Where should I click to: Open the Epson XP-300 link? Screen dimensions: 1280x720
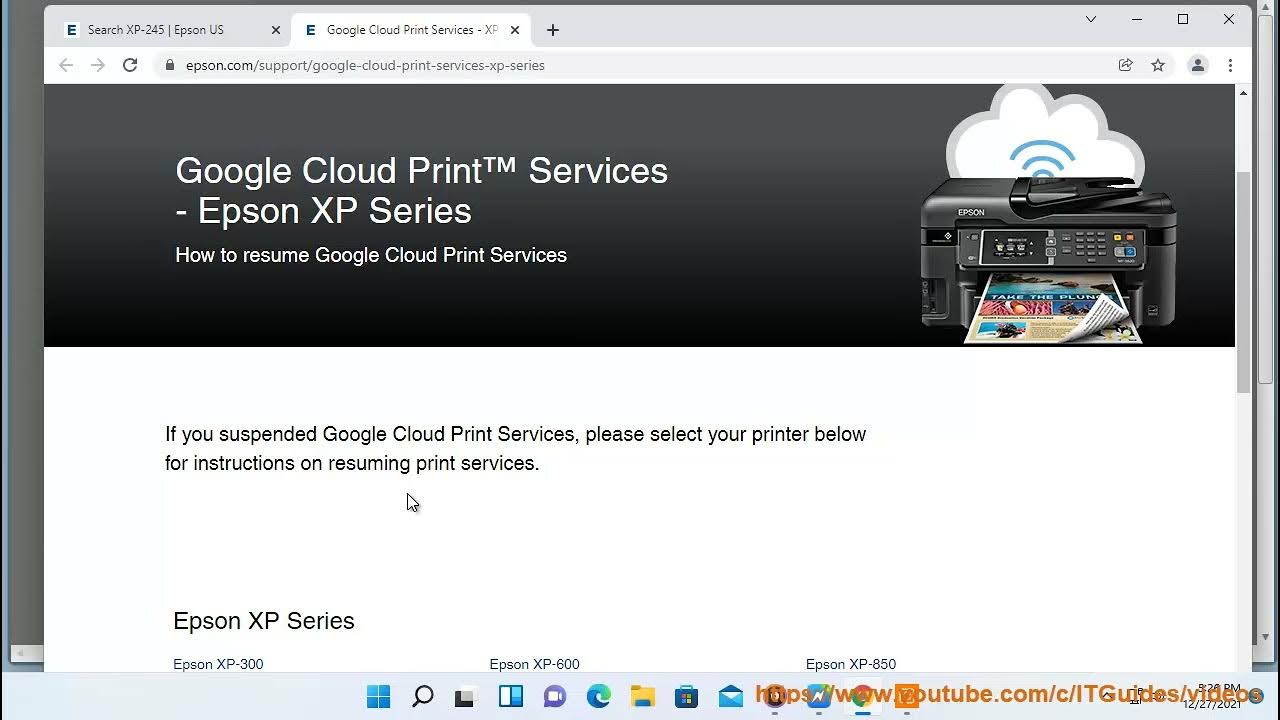(218, 664)
